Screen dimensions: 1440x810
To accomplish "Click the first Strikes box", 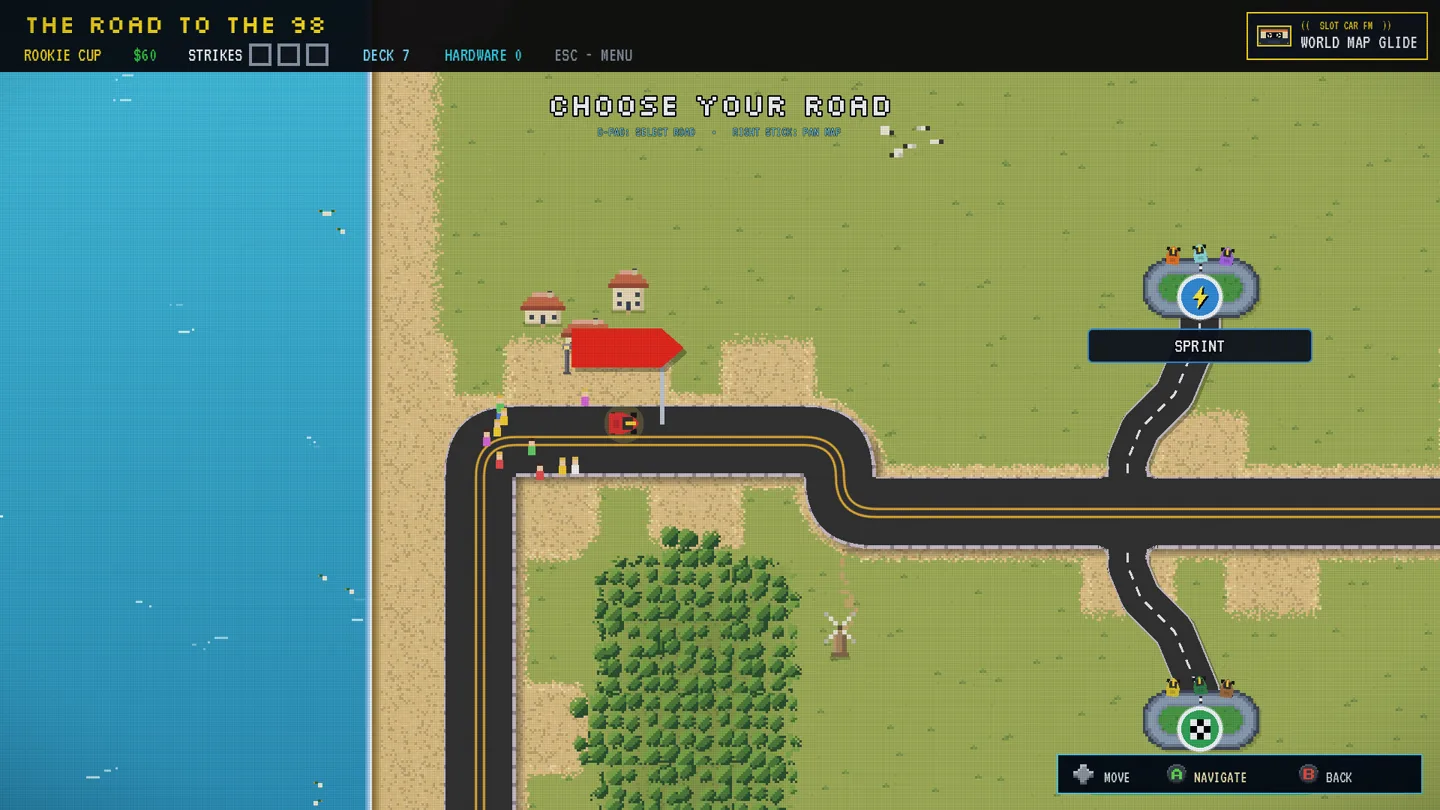I will tap(260, 55).
